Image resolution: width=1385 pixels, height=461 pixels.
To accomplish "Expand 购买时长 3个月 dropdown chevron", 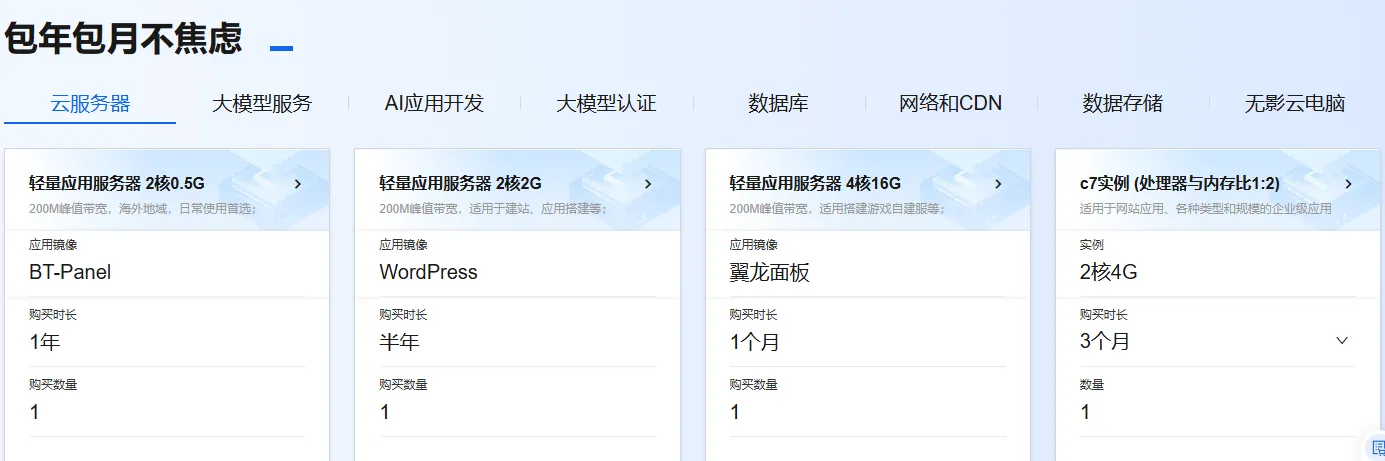I will tap(1342, 341).
